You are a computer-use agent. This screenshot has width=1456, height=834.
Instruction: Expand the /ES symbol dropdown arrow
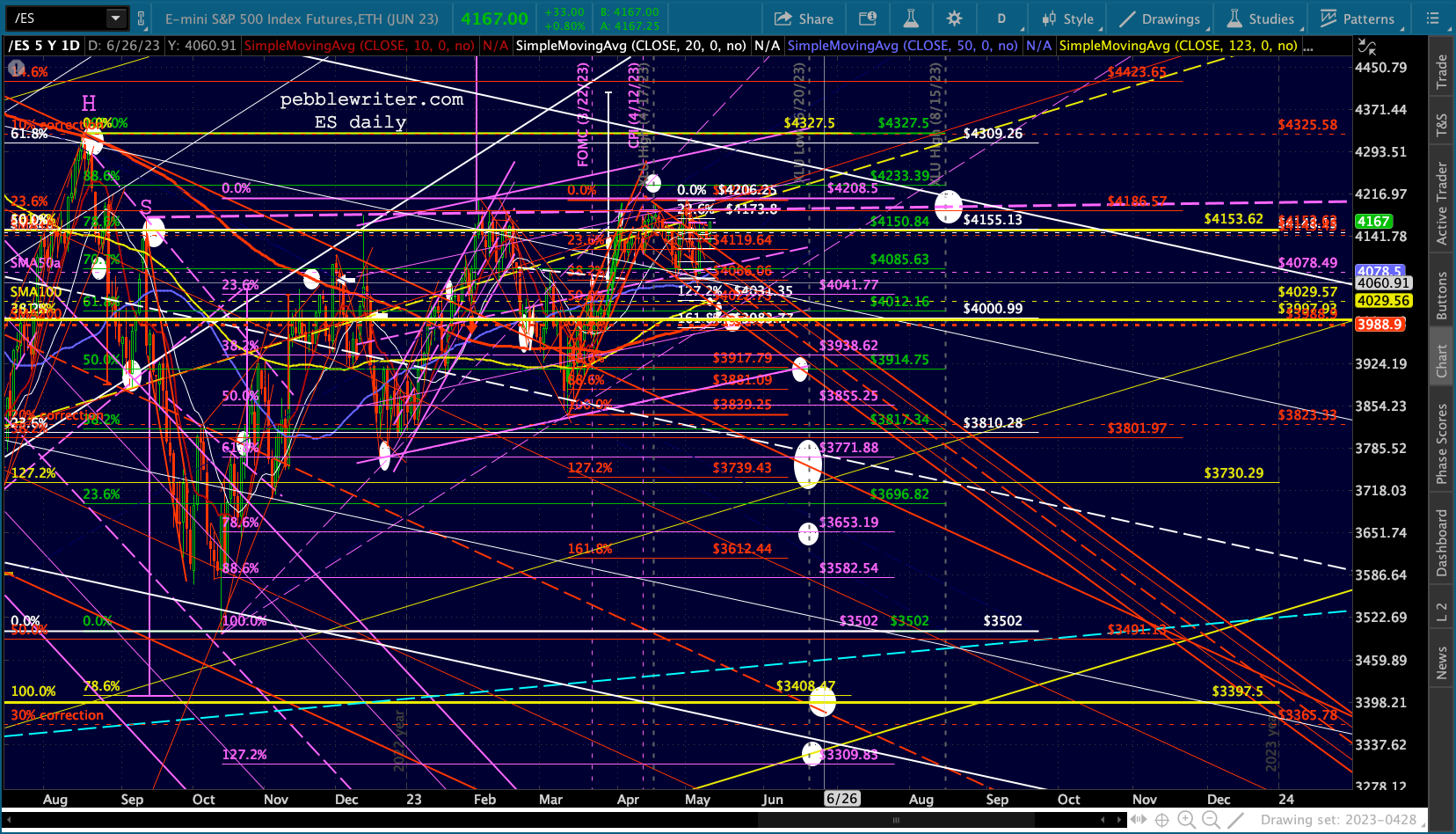click(116, 18)
